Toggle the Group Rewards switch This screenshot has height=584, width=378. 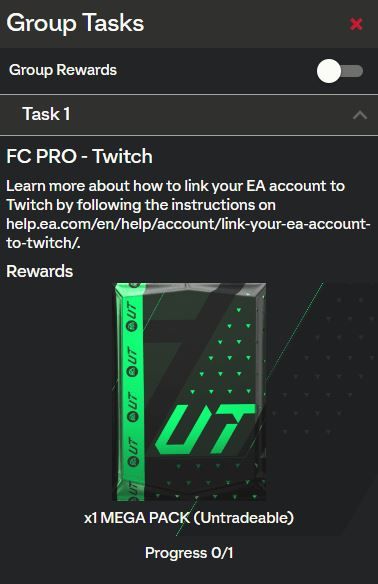(x=340, y=71)
